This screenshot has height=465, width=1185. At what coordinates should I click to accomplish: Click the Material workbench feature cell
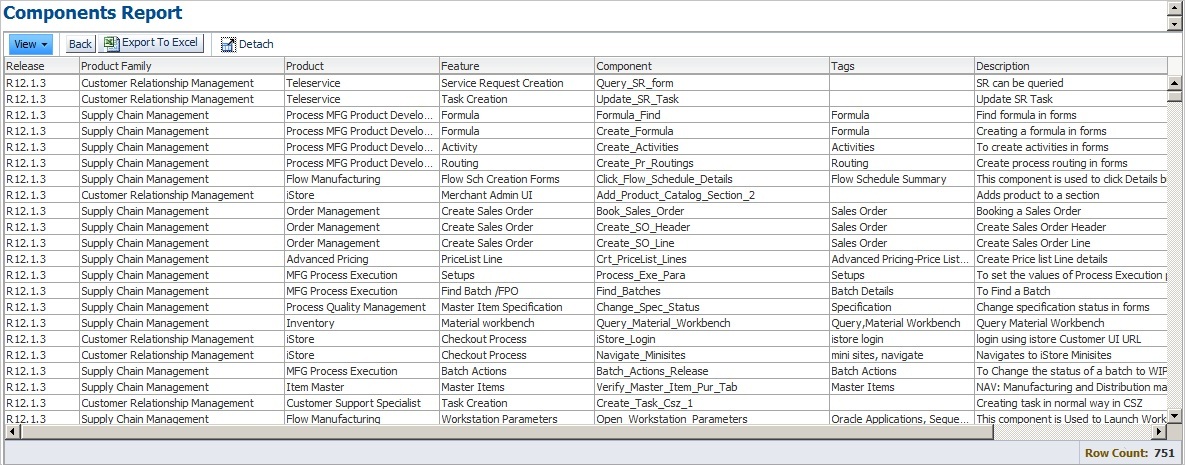(517, 323)
